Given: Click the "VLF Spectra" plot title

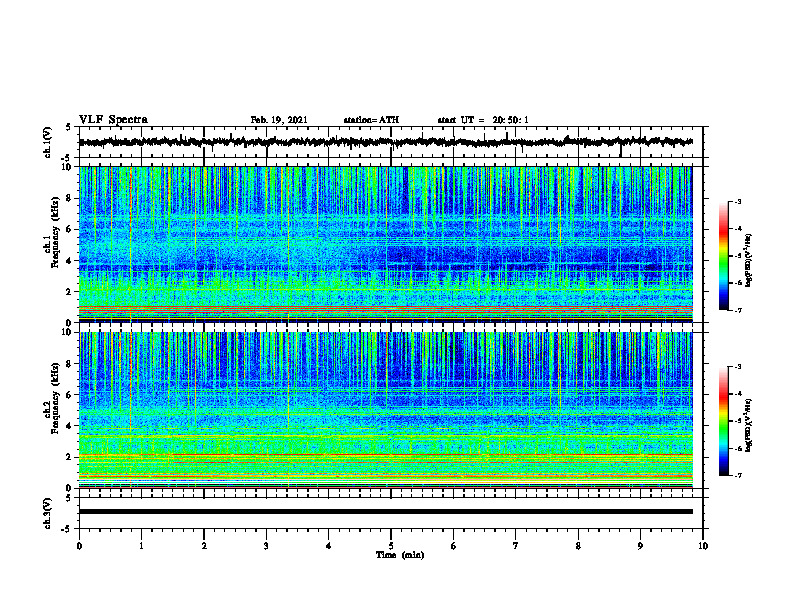Looking at the screenshot, I should tap(113, 120).
